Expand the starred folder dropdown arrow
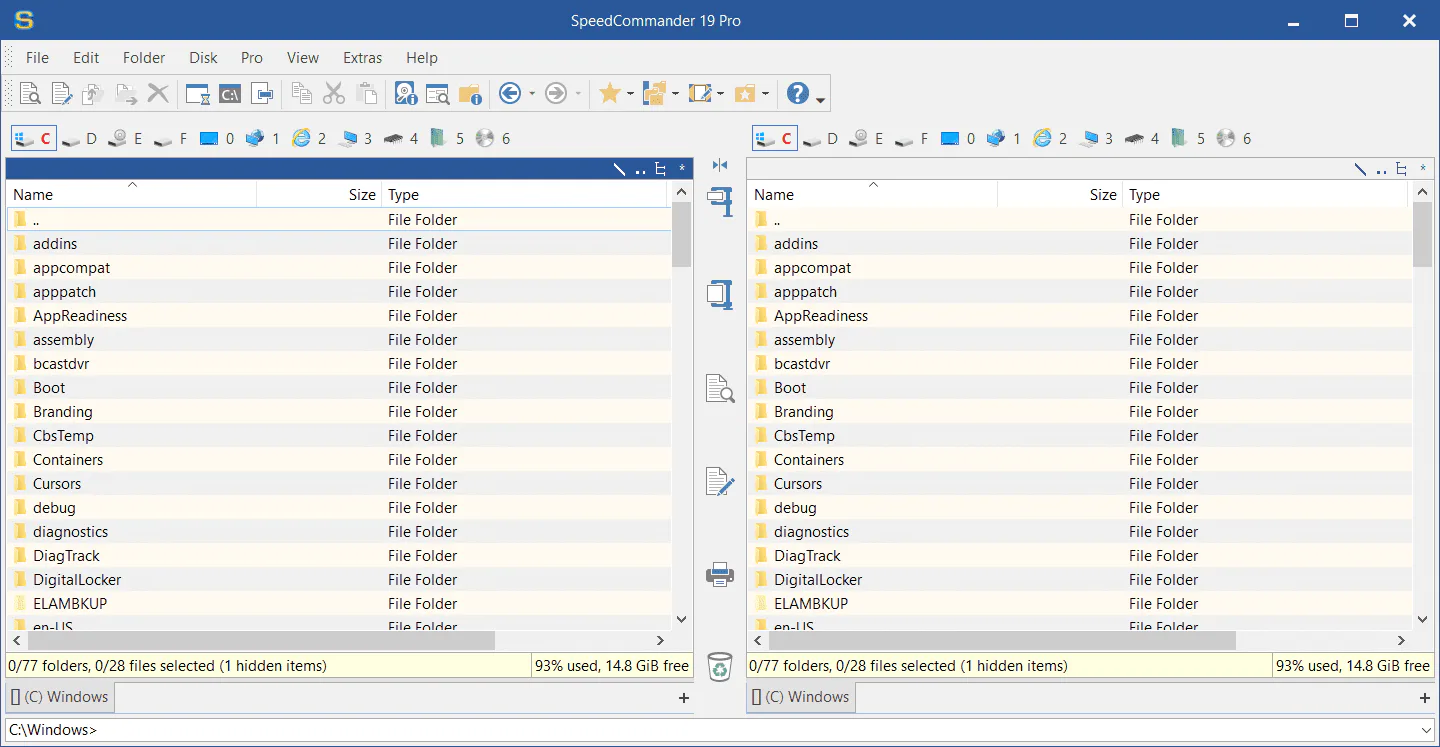Viewport: 1440px width, 747px height. click(766, 94)
